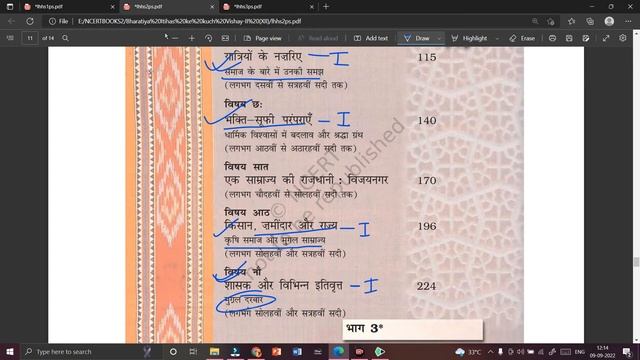The image size is (640, 360).
Task: Open weather widget showing 33°C
Action: [469, 351]
